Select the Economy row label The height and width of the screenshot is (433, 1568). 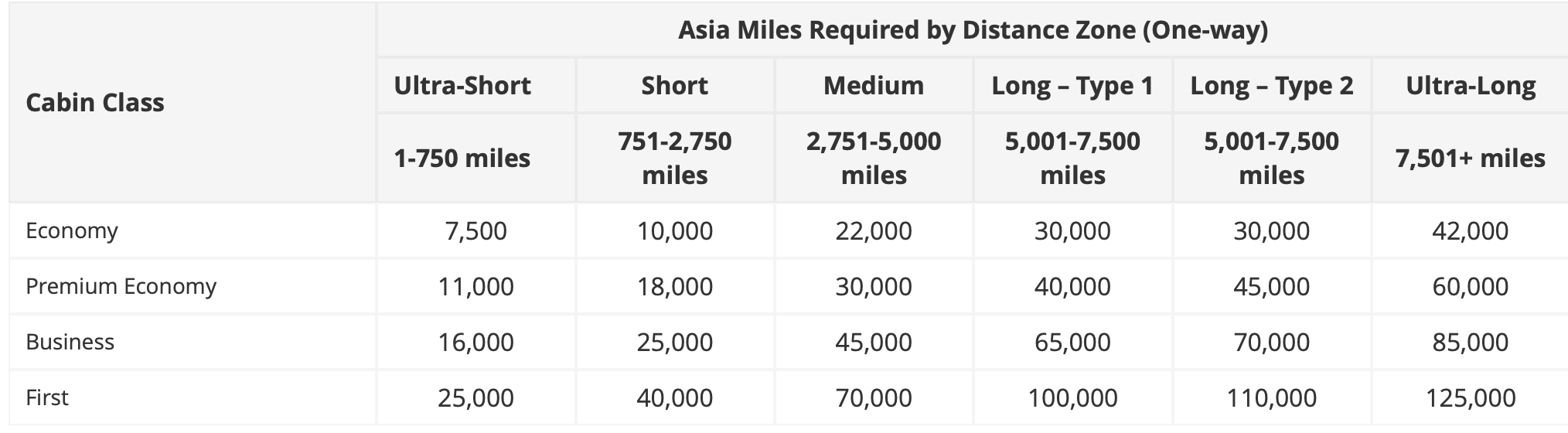[x=72, y=231]
